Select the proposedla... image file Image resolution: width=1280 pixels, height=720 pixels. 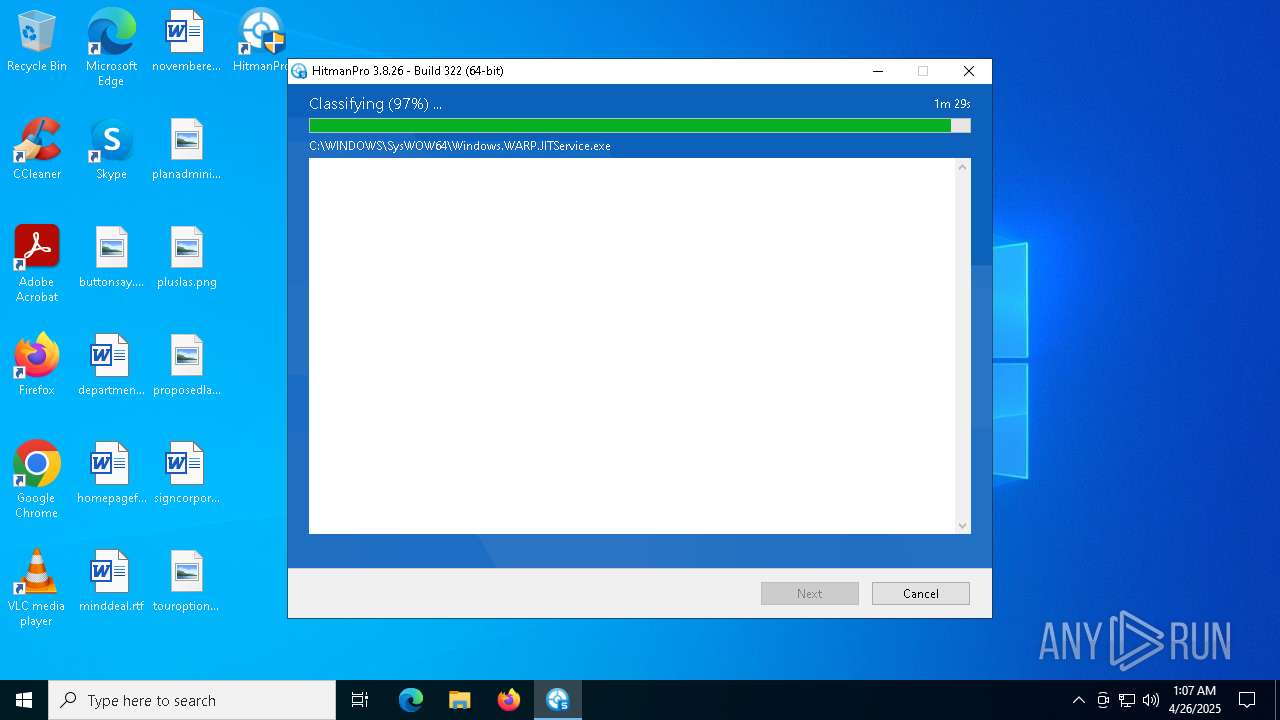186,365
